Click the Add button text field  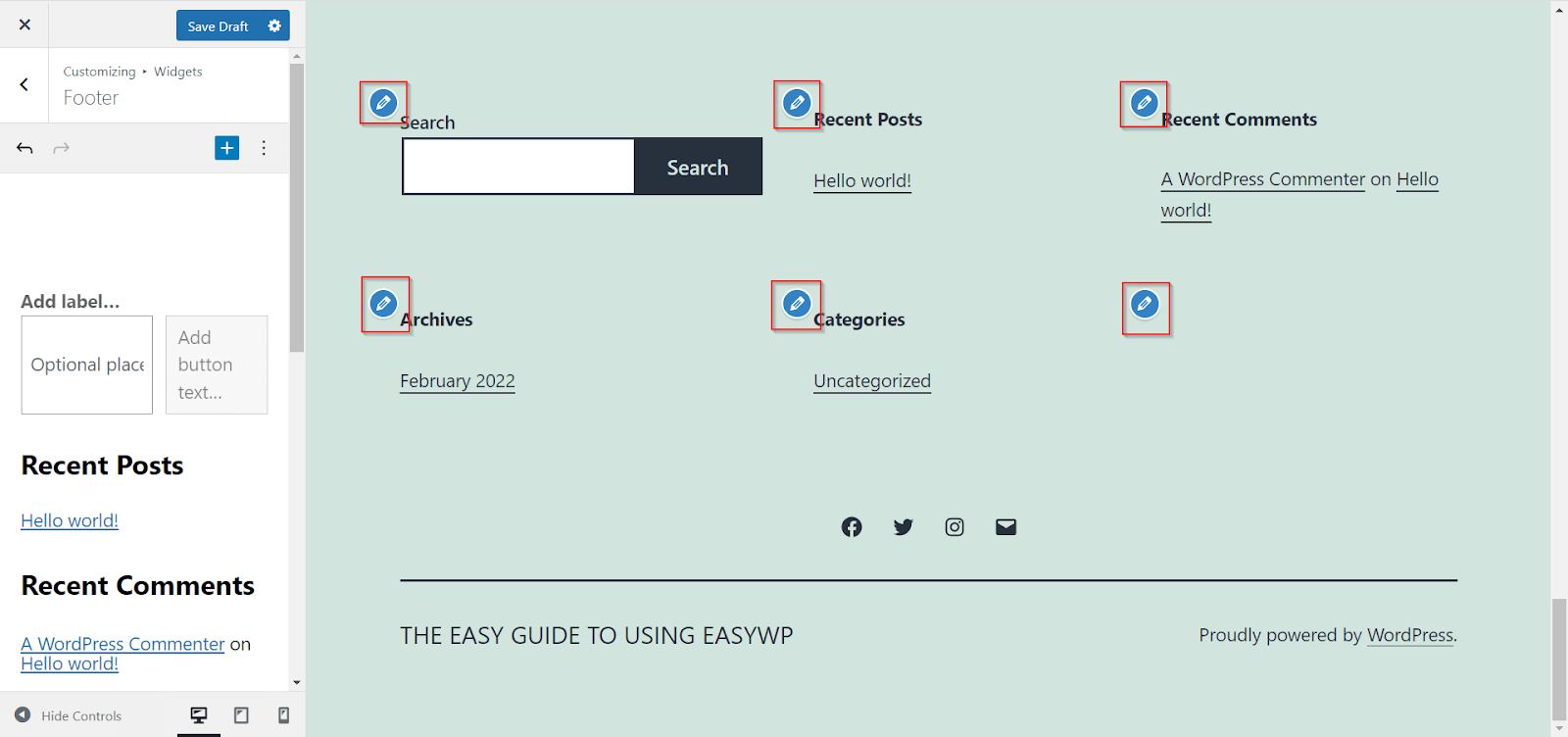point(217,365)
